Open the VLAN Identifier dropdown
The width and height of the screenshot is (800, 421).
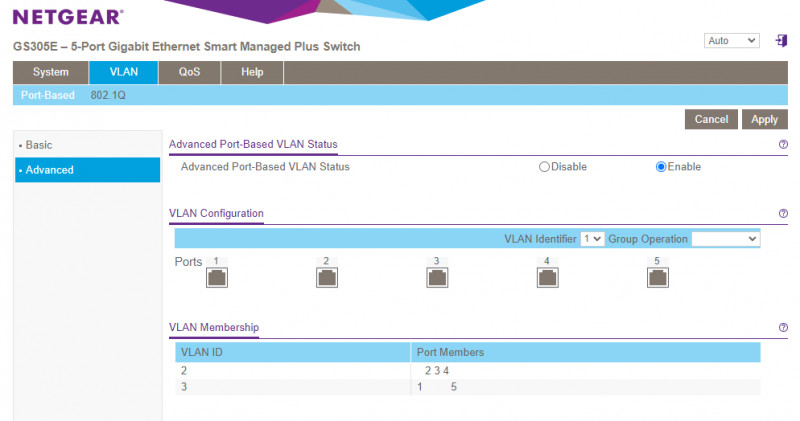(x=592, y=239)
